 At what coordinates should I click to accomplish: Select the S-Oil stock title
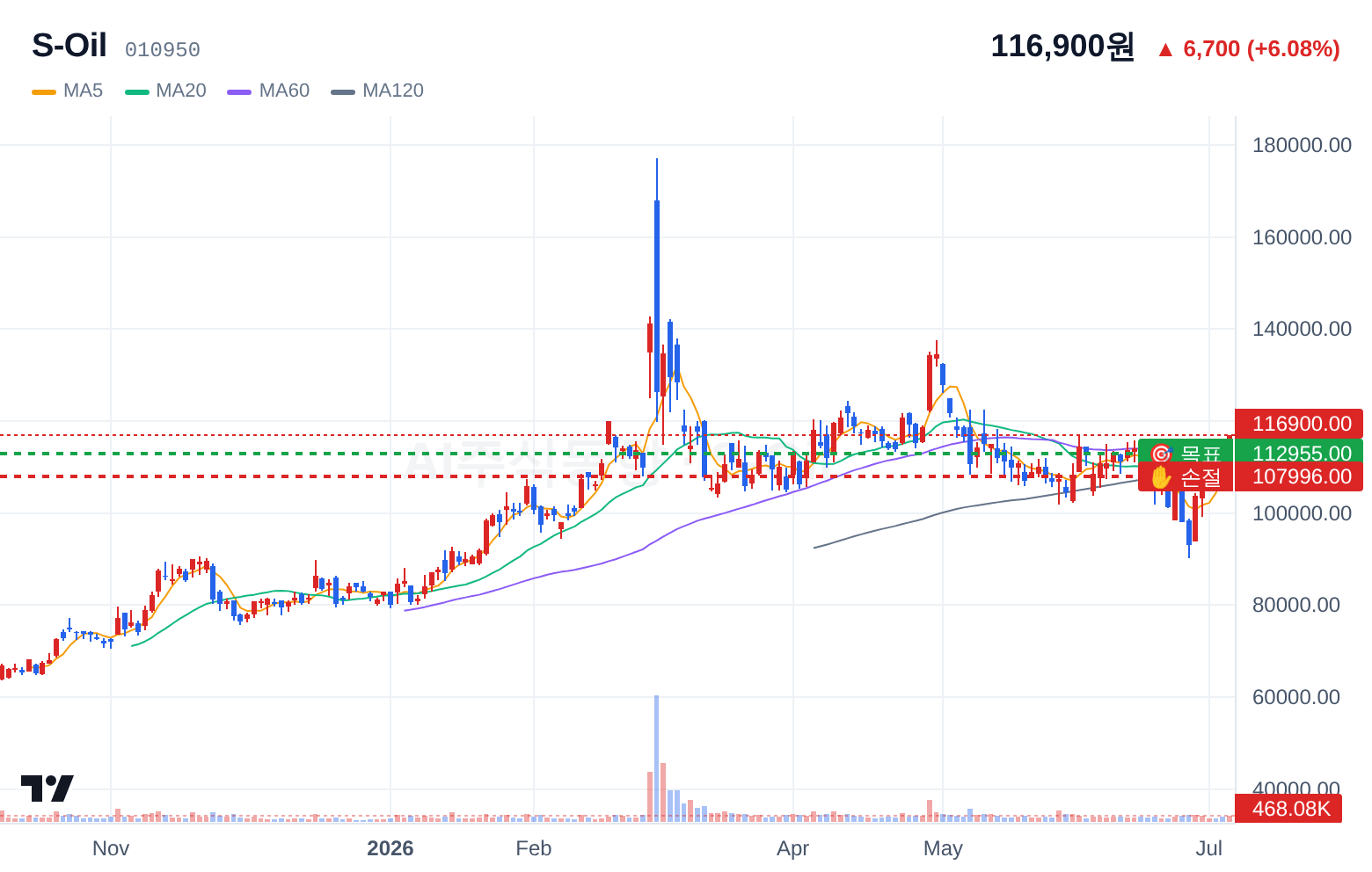(x=69, y=46)
